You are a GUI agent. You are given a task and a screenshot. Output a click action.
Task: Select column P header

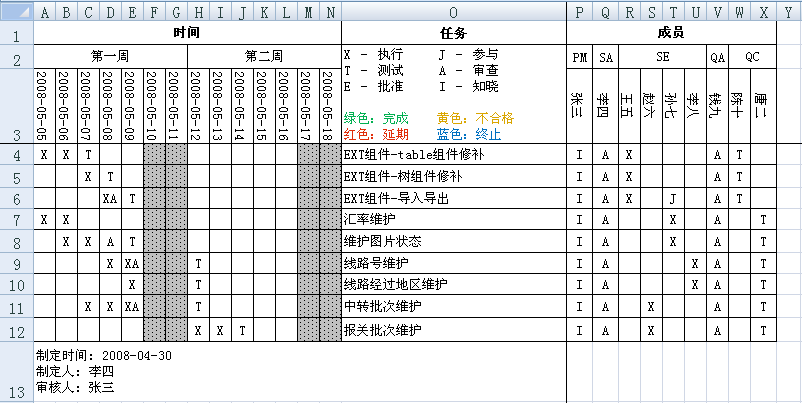coord(580,11)
